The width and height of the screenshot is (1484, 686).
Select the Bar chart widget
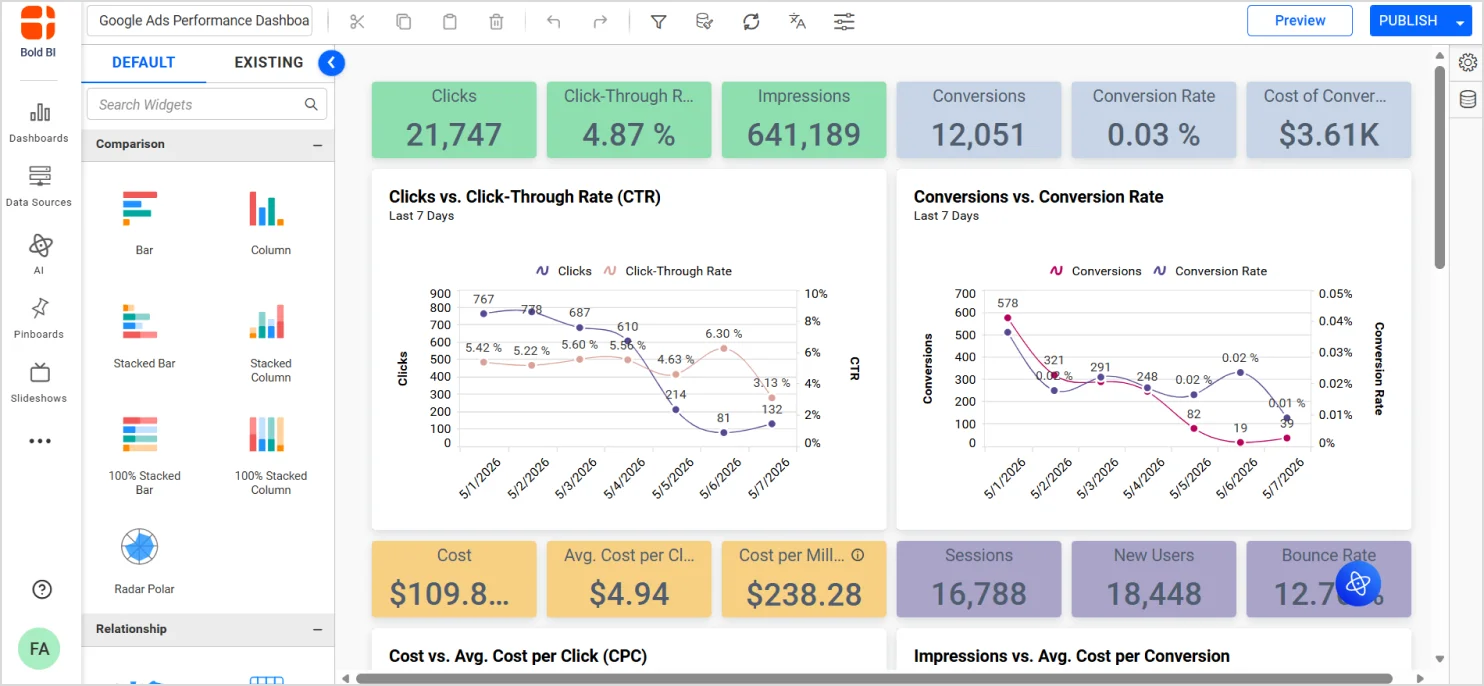[144, 222]
